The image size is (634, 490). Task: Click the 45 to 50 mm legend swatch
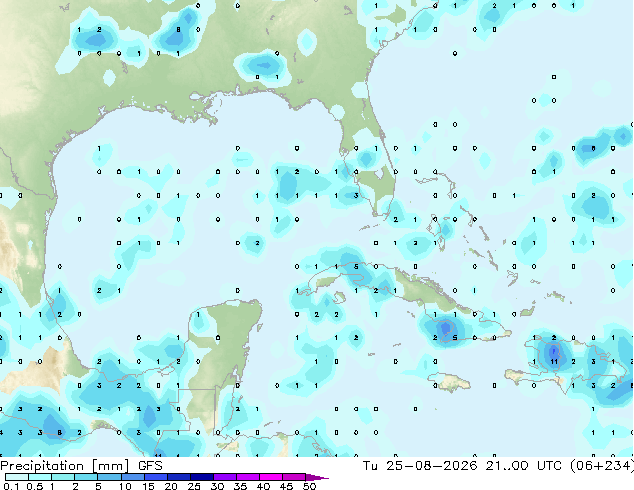tap(293, 477)
